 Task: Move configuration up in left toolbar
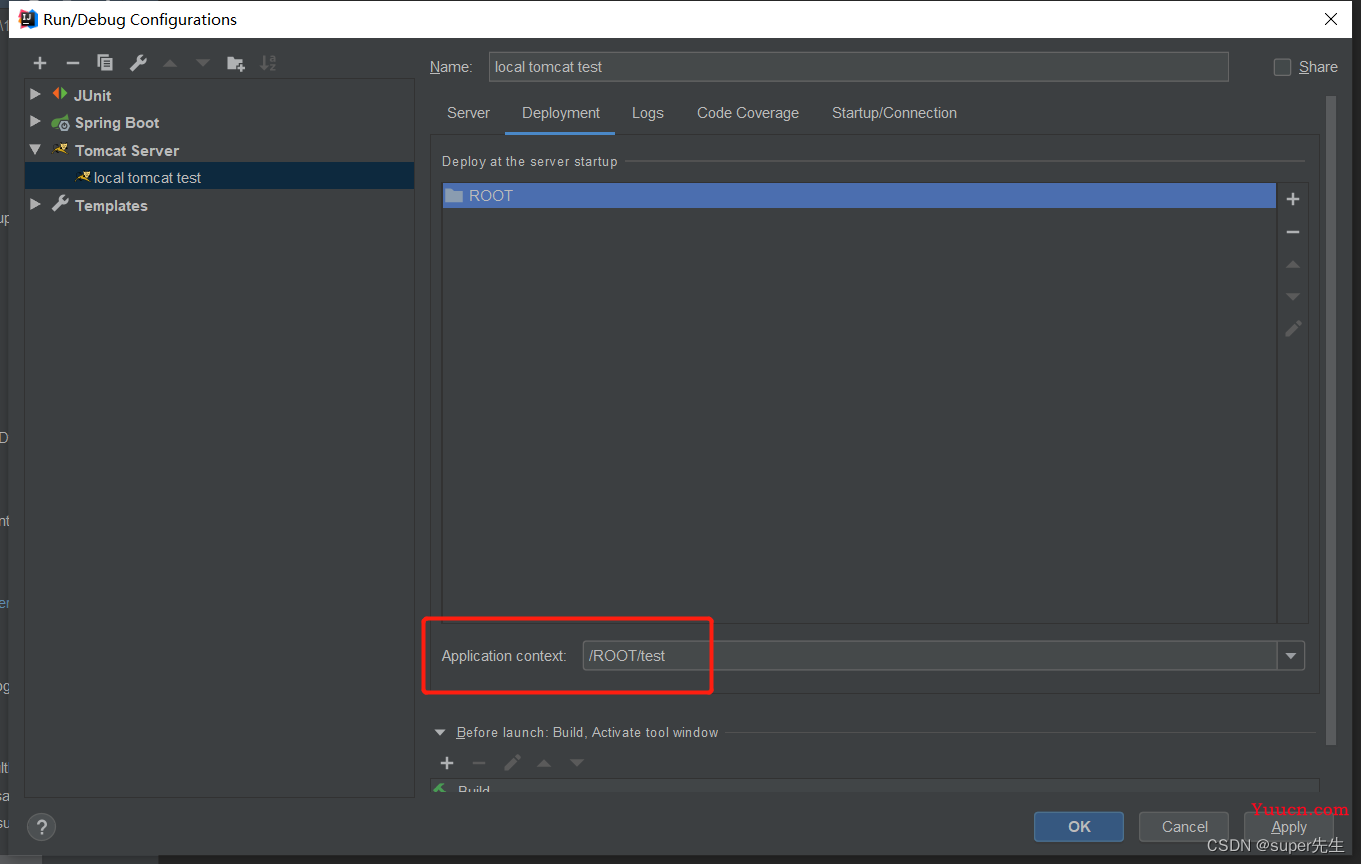(x=170, y=63)
